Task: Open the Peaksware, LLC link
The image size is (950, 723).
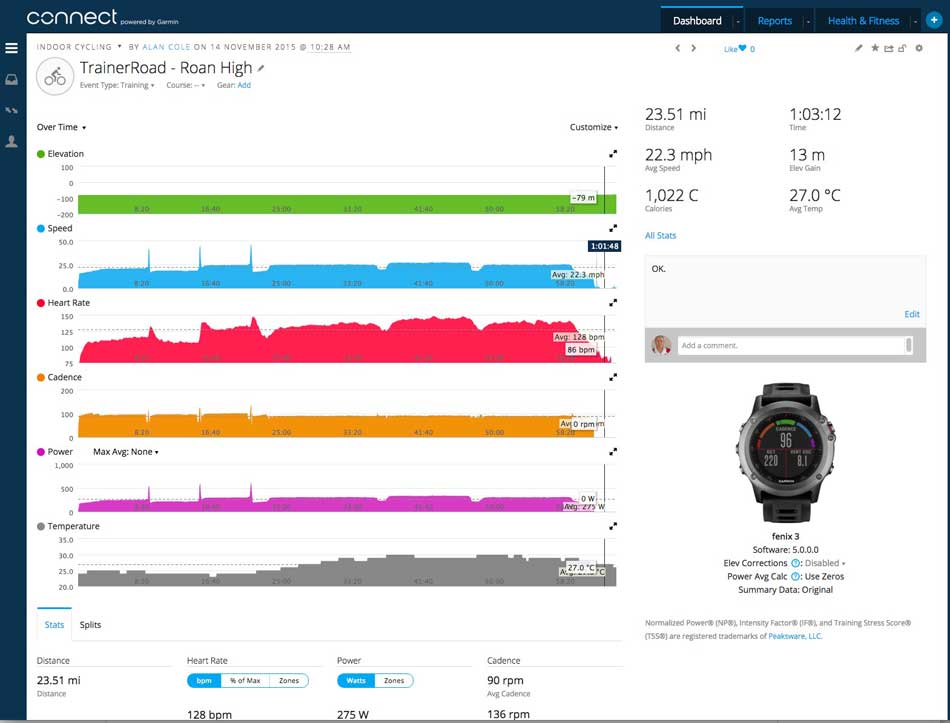Action: pyautogui.click(x=795, y=636)
